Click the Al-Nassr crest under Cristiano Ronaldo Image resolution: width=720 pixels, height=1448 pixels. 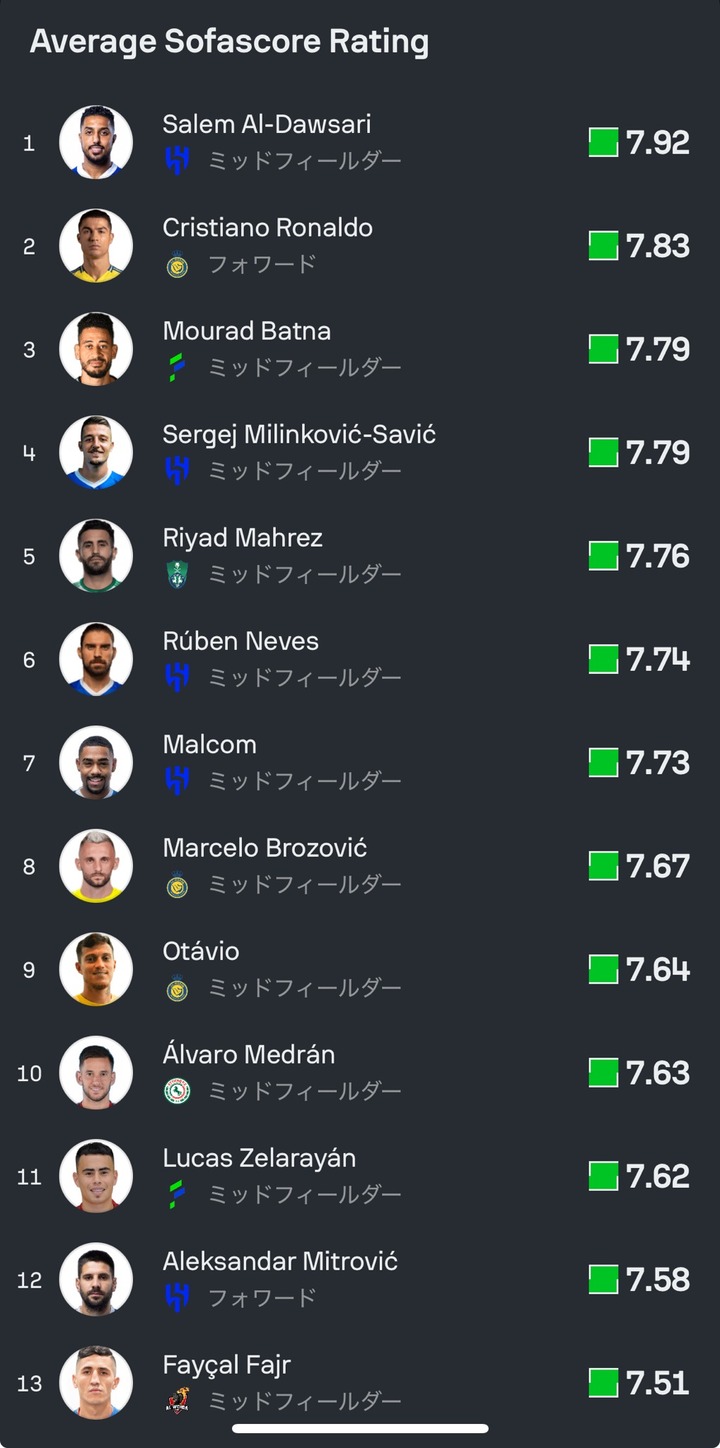[177, 264]
